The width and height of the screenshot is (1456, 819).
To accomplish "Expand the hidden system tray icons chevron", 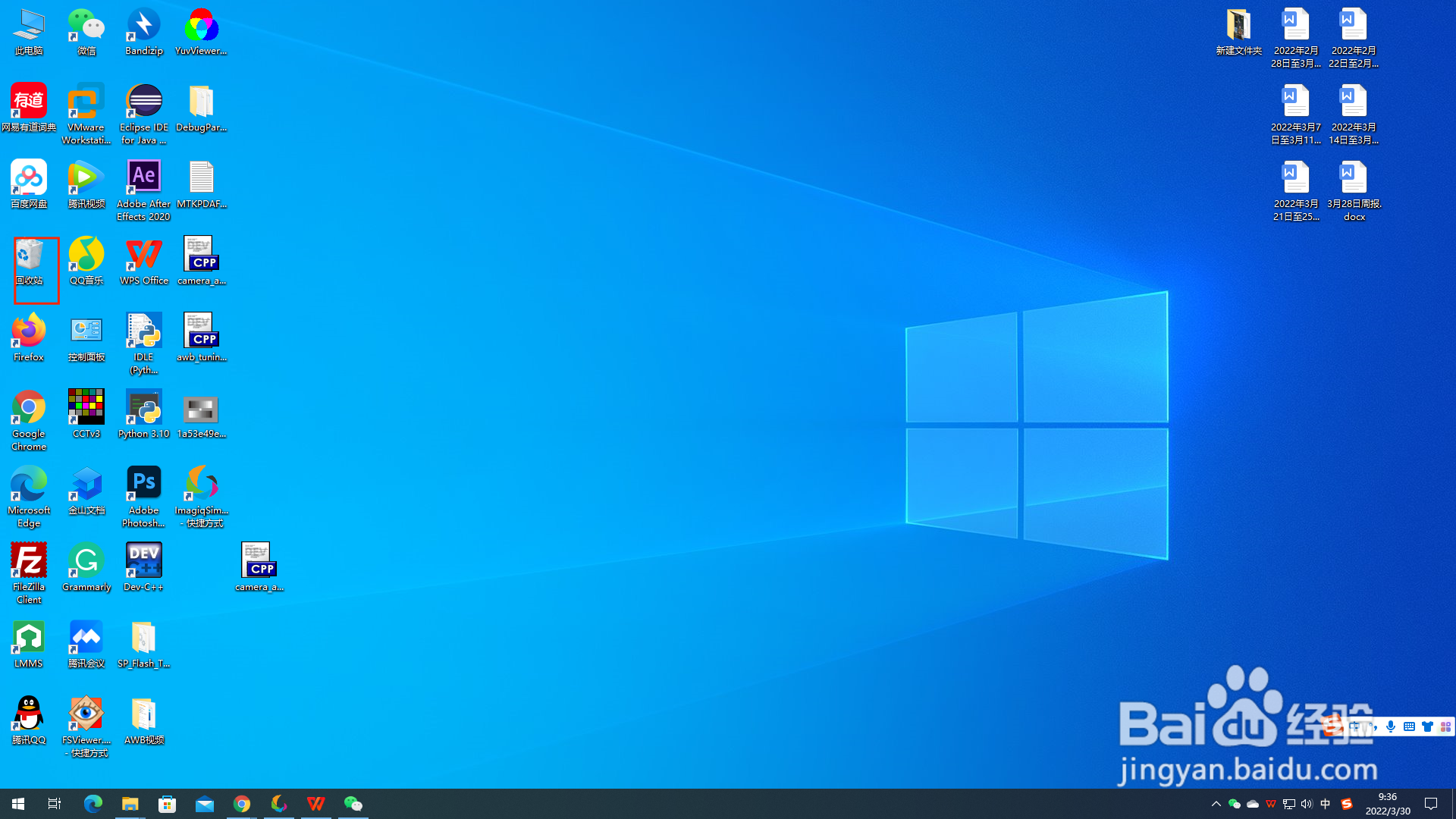I will 1216,804.
